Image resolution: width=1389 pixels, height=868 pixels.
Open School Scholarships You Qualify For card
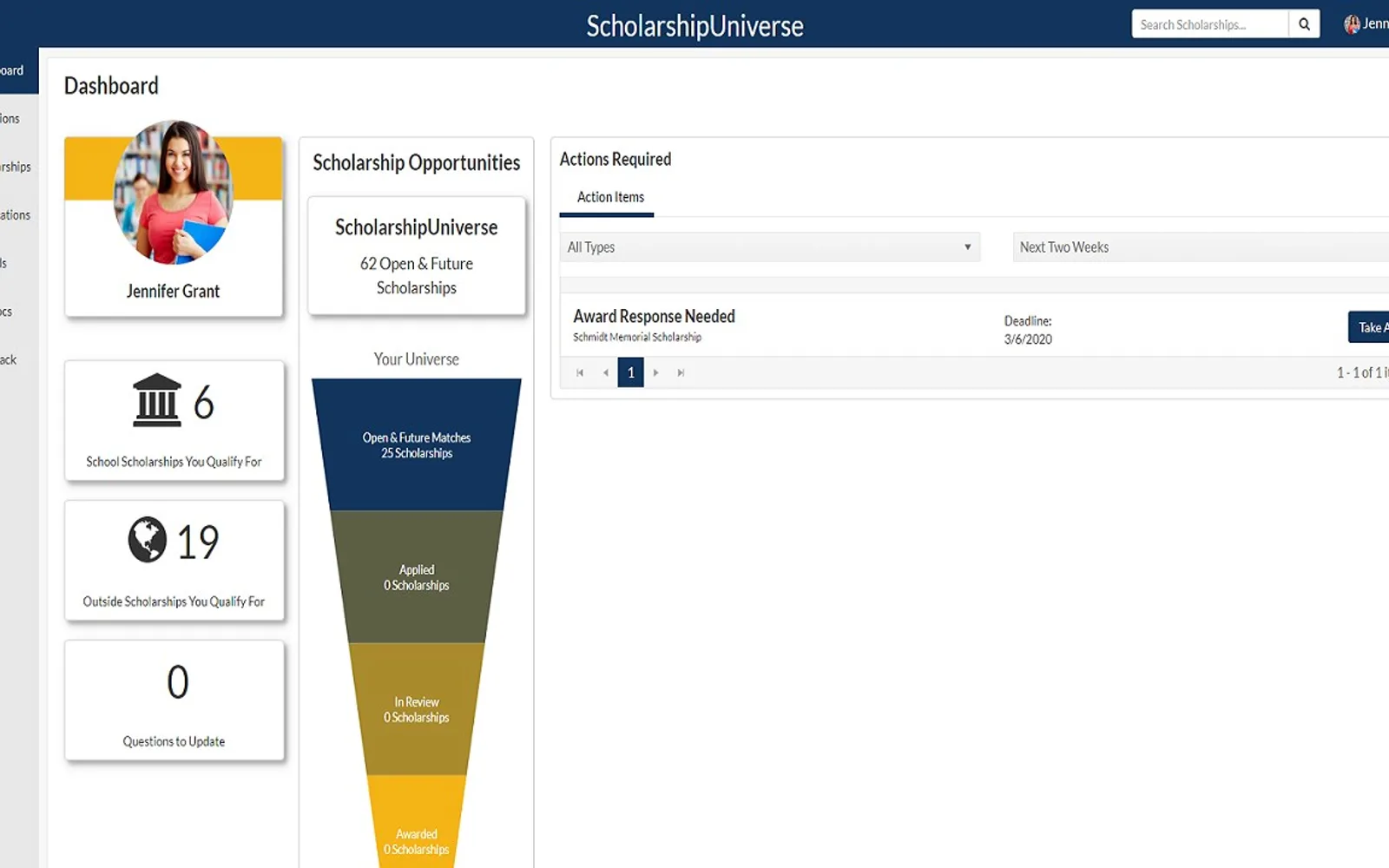point(174,421)
